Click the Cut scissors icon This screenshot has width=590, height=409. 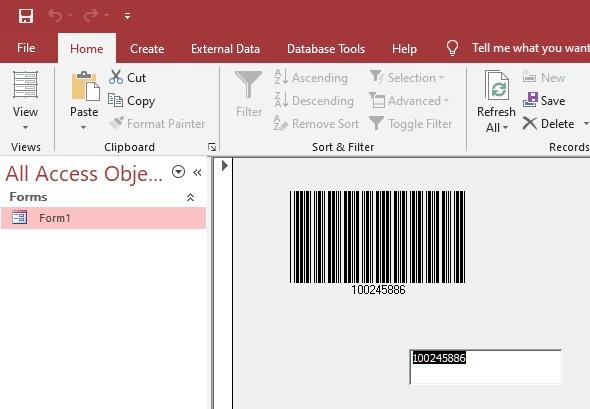[x=116, y=77]
